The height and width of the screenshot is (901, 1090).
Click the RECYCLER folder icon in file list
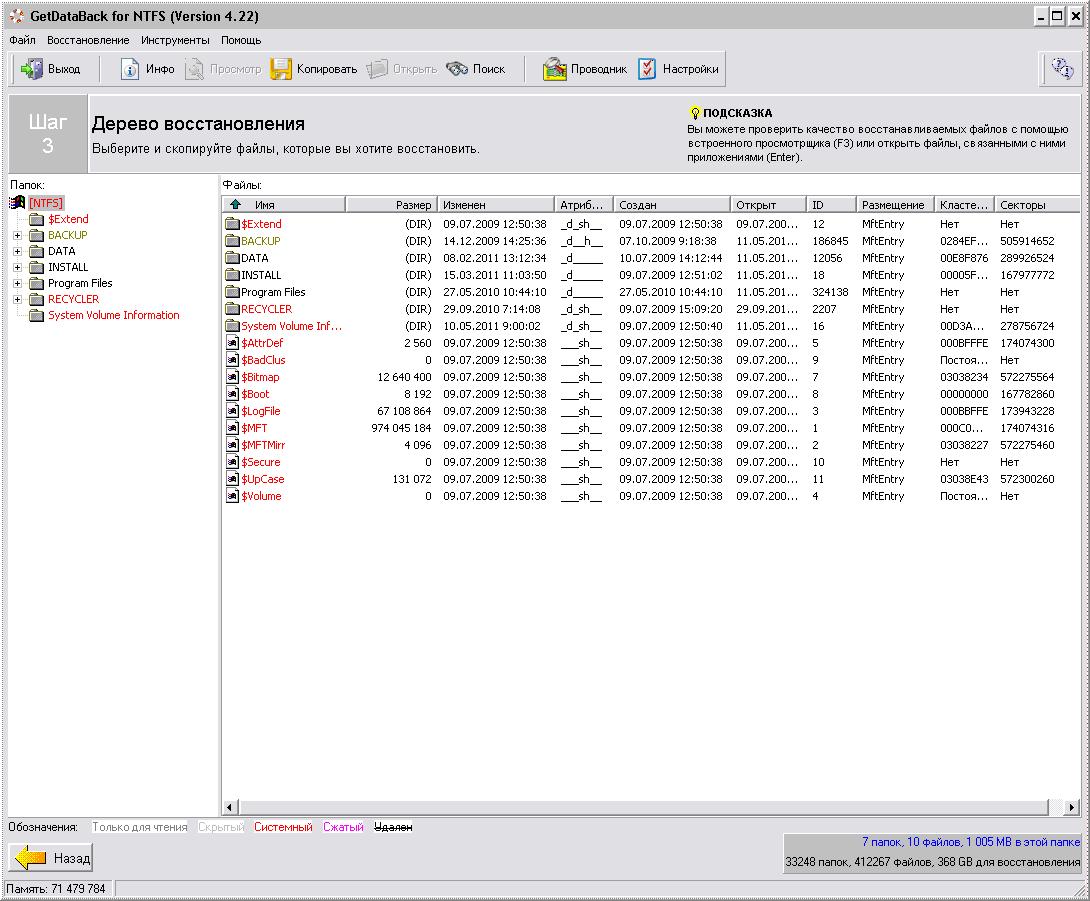(x=233, y=309)
